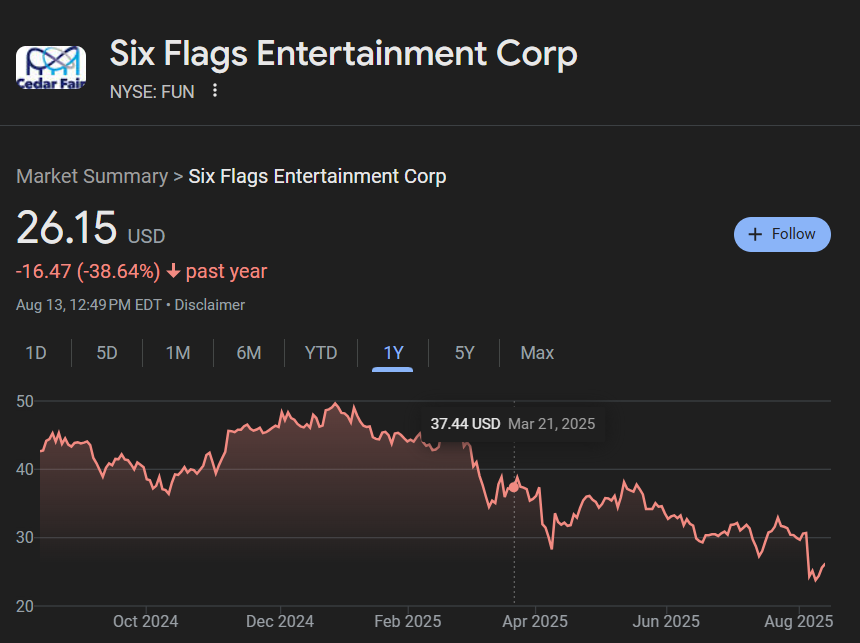860x643 pixels.
Task: Click the red down arrow indicator
Action: [173, 272]
